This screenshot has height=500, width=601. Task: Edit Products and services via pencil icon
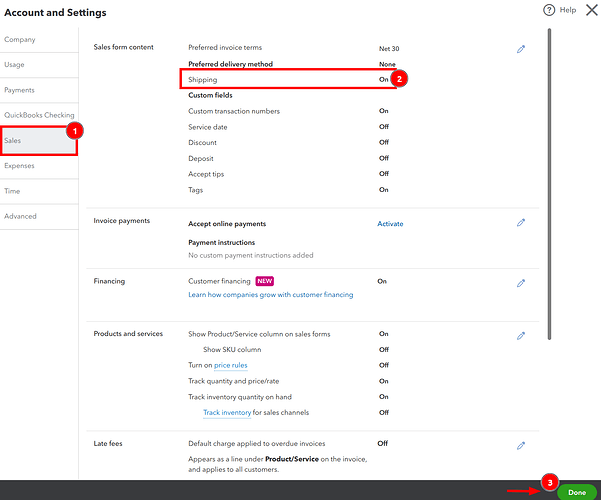tap(521, 335)
